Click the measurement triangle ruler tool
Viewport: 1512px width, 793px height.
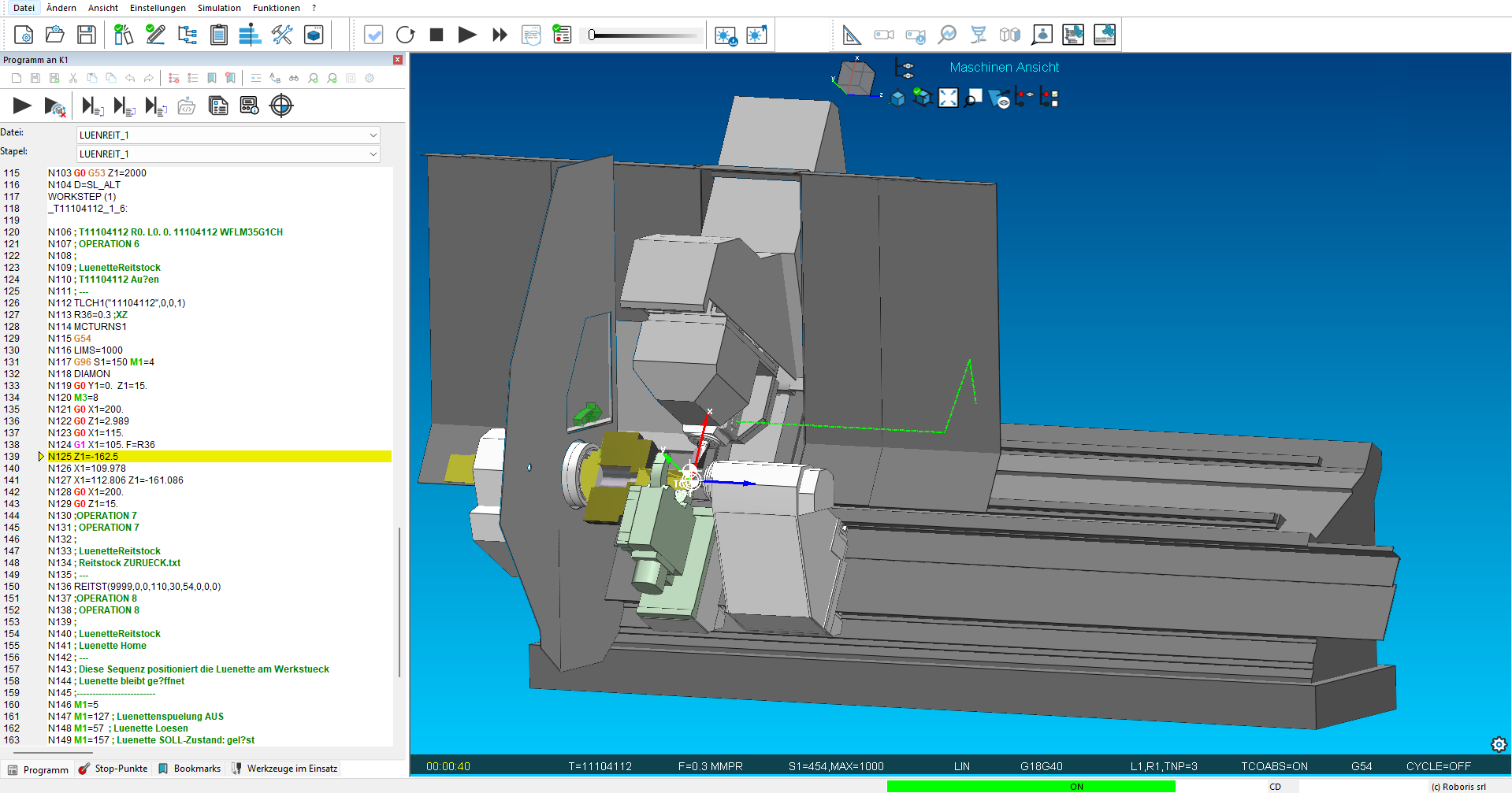click(x=852, y=35)
